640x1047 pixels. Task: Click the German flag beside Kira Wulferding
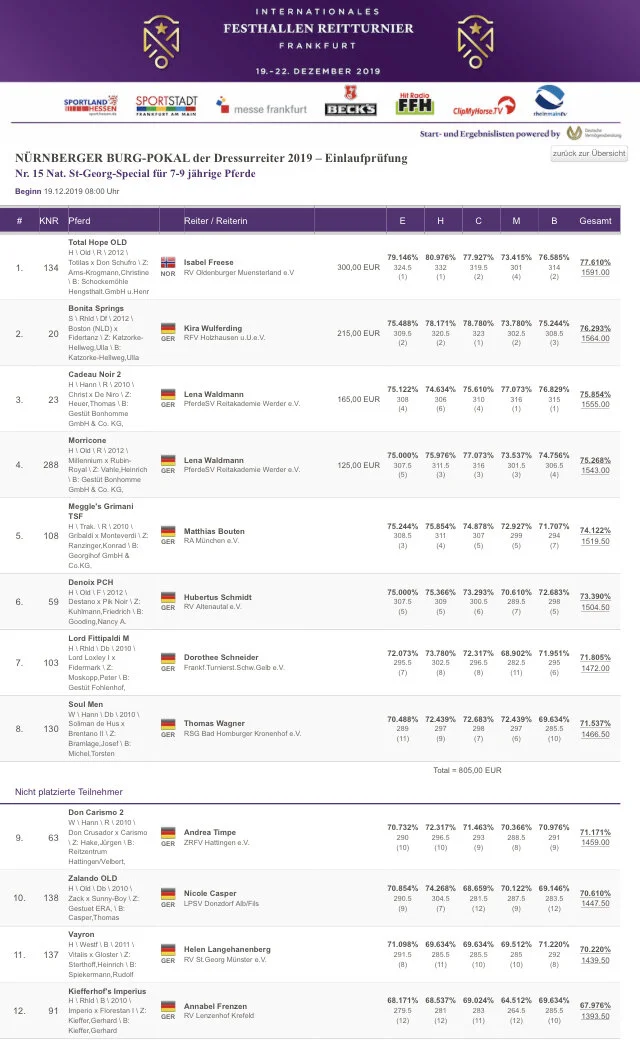click(168, 328)
